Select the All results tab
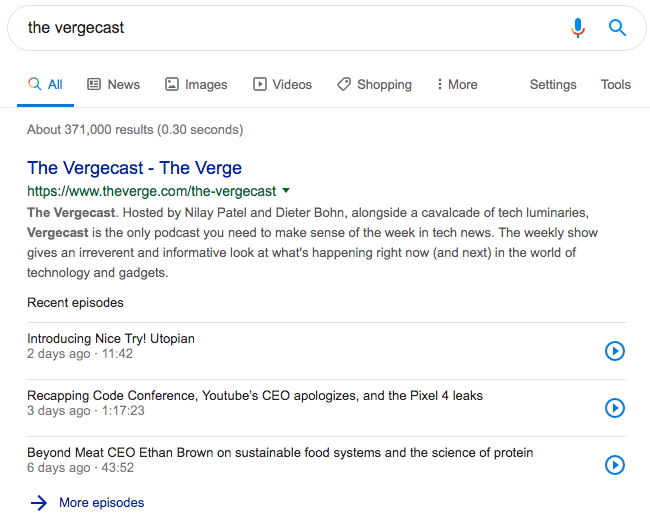 point(45,85)
